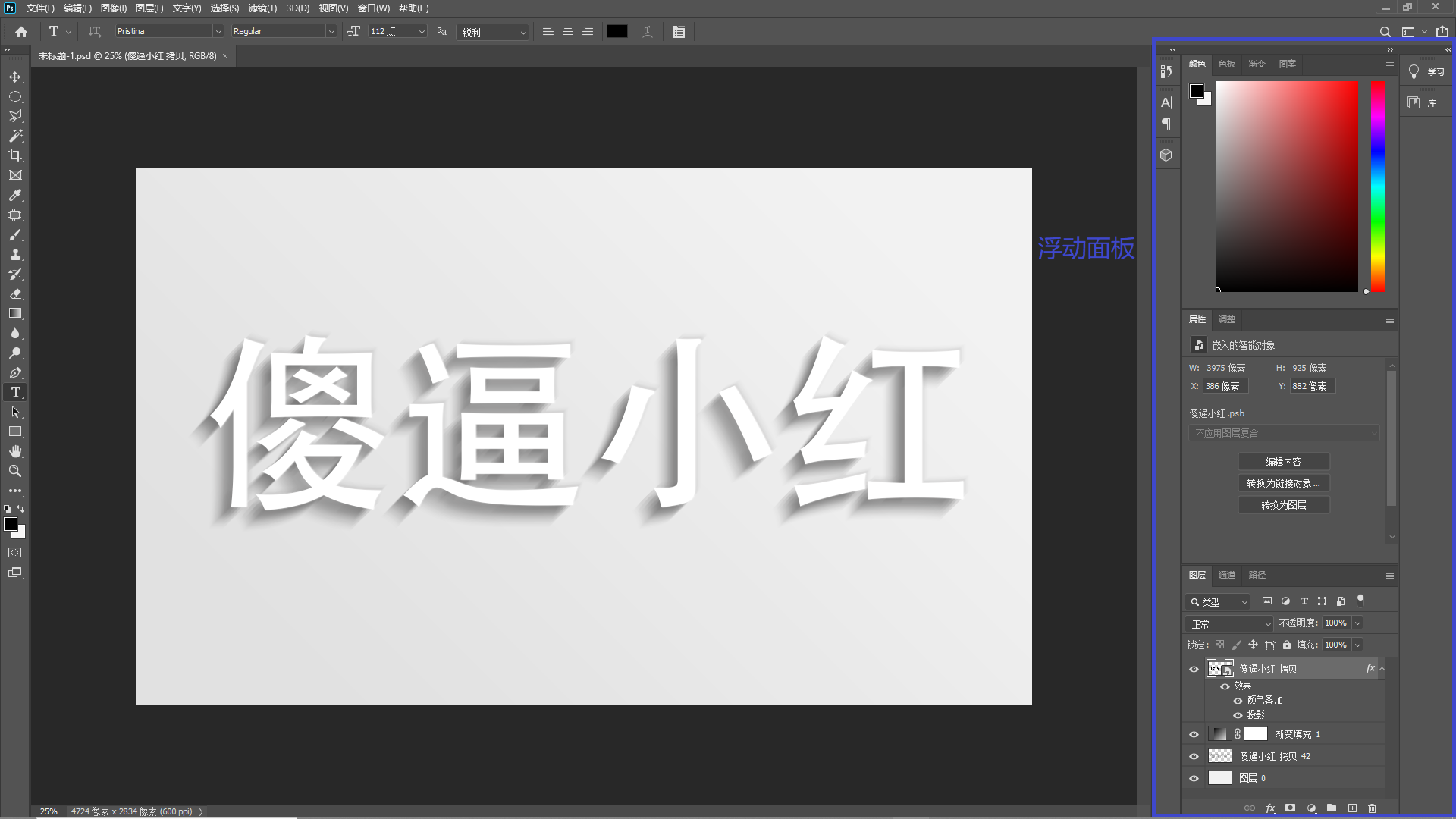The image size is (1456, 819).
Task: Click the Add layer style fx icon
Action: pos(1269,808)
